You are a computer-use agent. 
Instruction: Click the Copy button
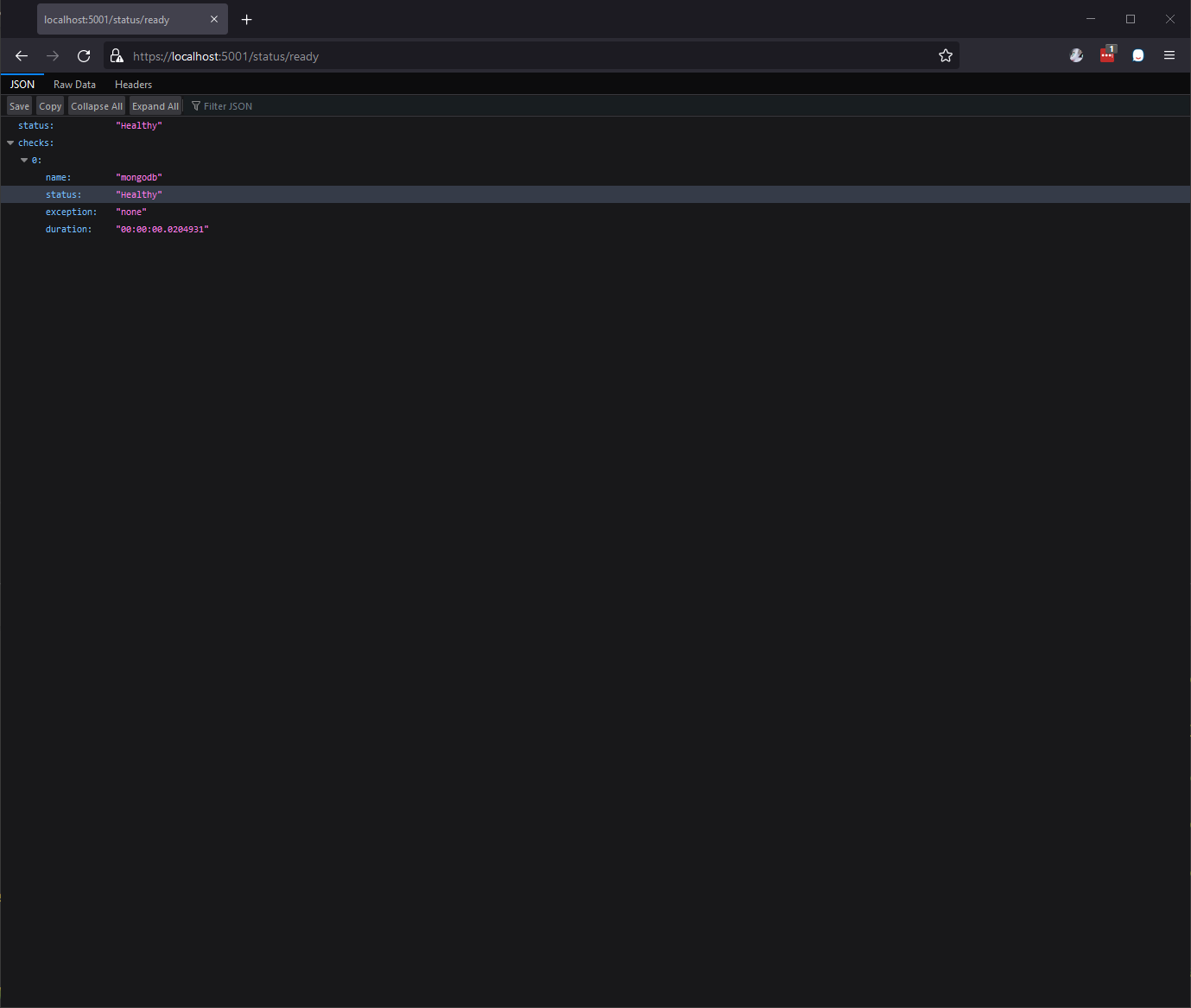pyautogui.click(x=49, y=105)
